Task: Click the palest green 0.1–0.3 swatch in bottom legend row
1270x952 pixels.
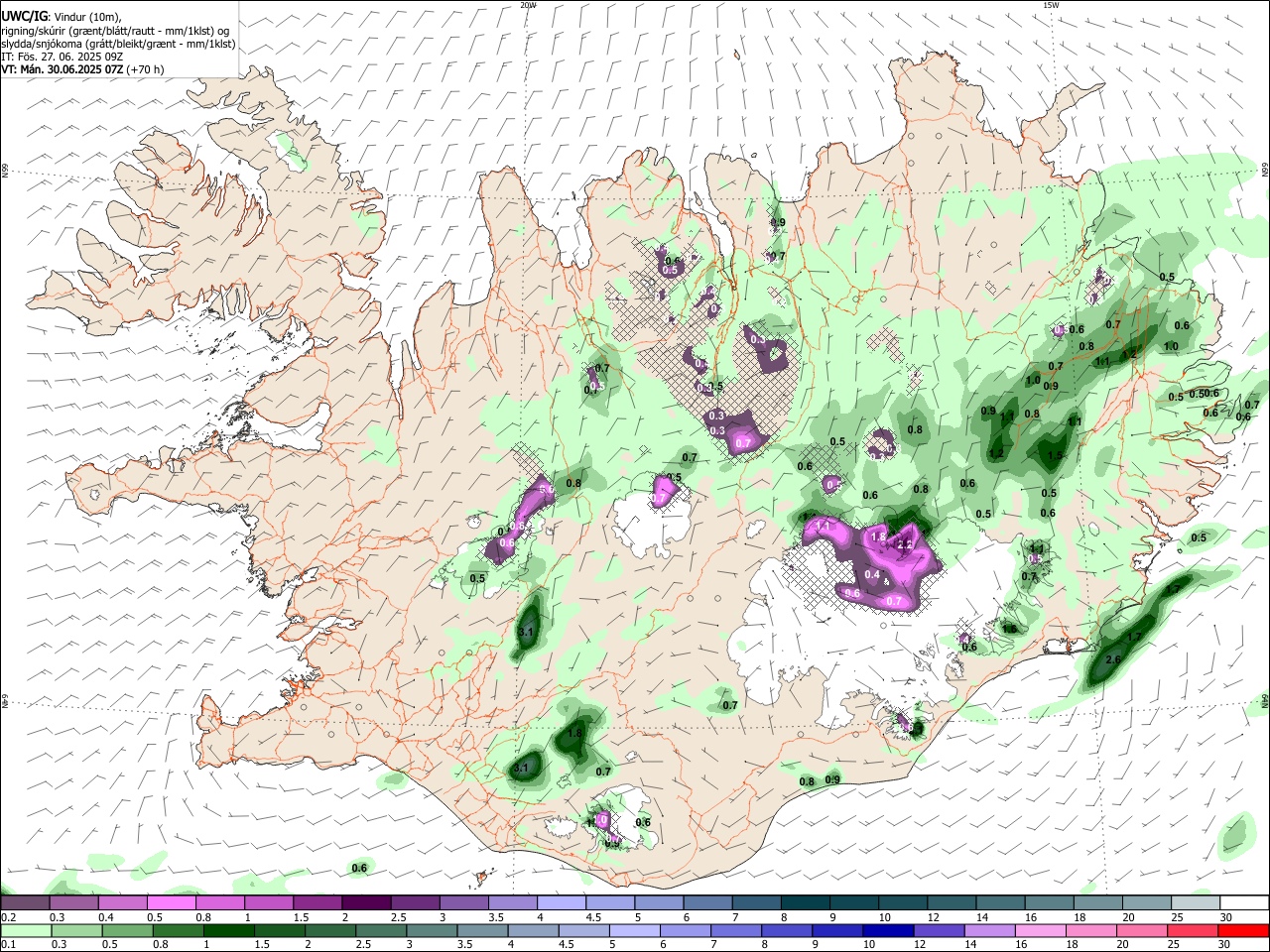Action: [x=26, y=930]
